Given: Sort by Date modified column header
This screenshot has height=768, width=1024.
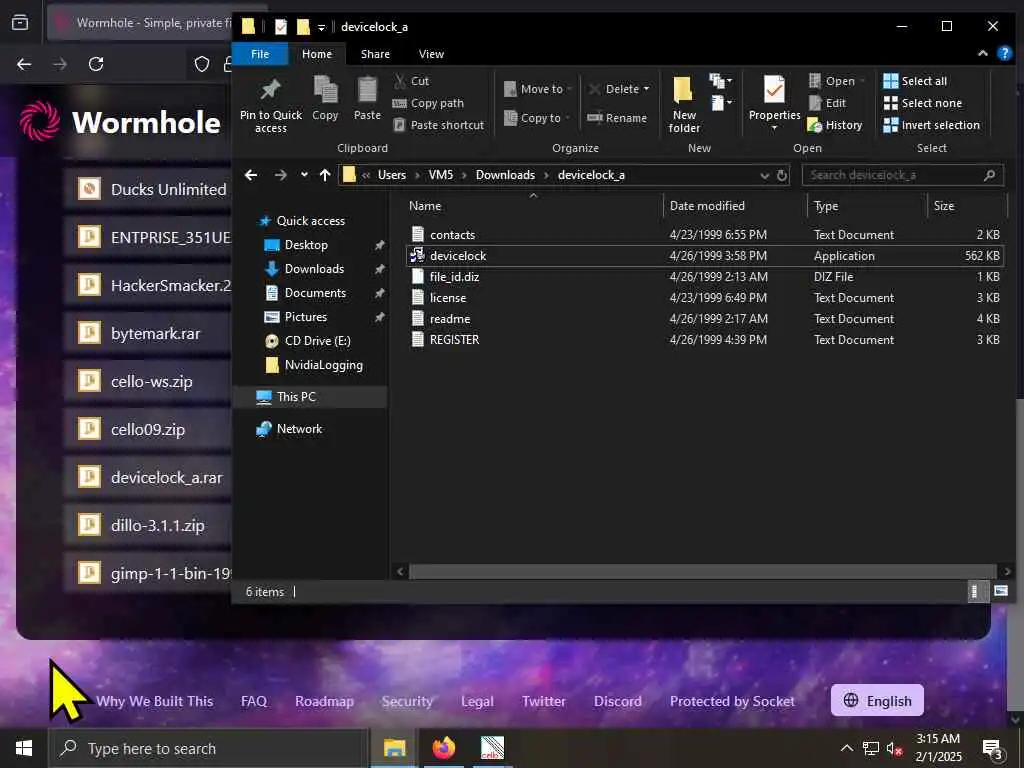Looking at the screenshot, I should coord(707,206).
